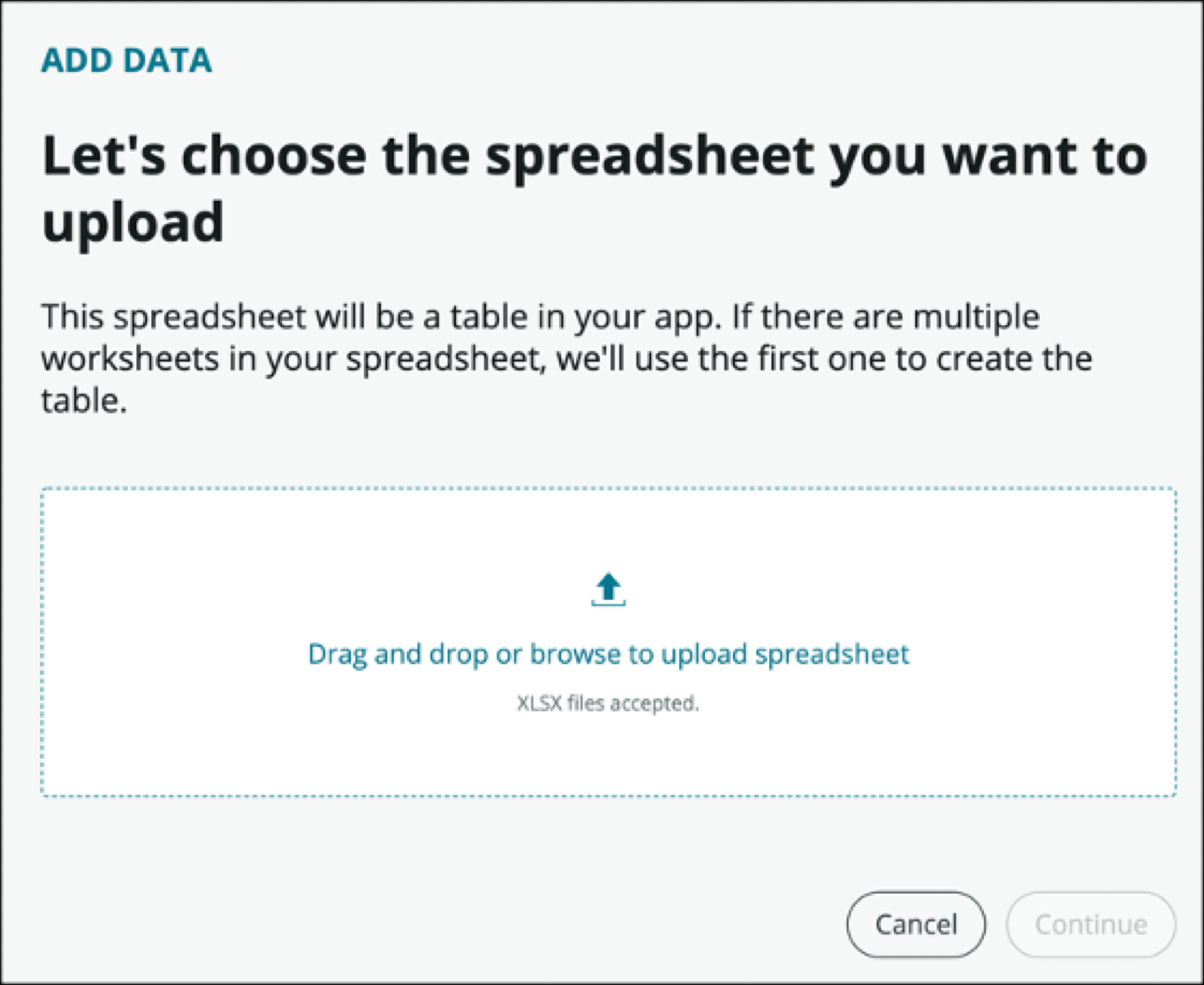Click the greyed-out Continue button
Screen dimensions: 1204x985
pyautogui.click(x=1091, y=924)
